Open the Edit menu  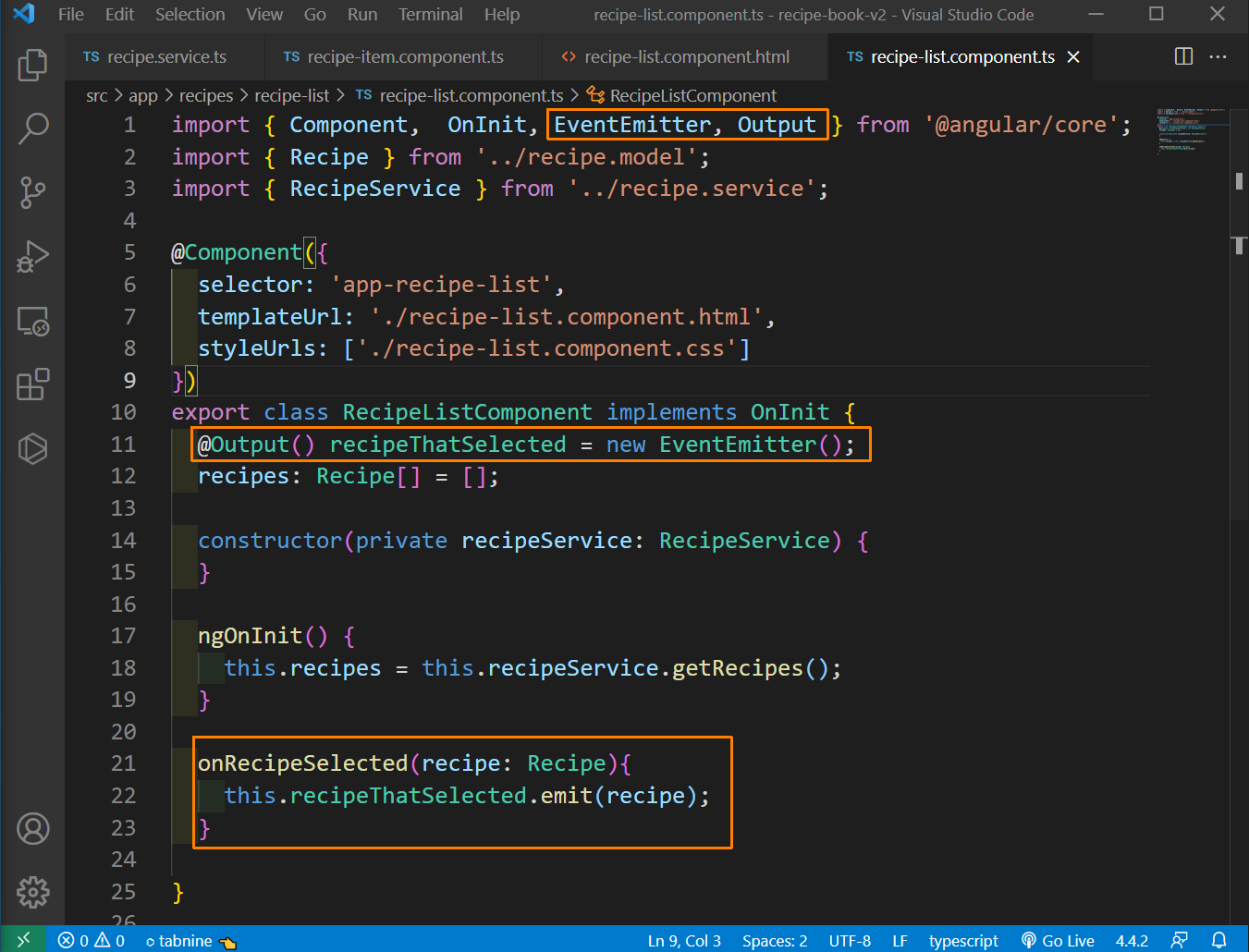(x=119, y=15)
